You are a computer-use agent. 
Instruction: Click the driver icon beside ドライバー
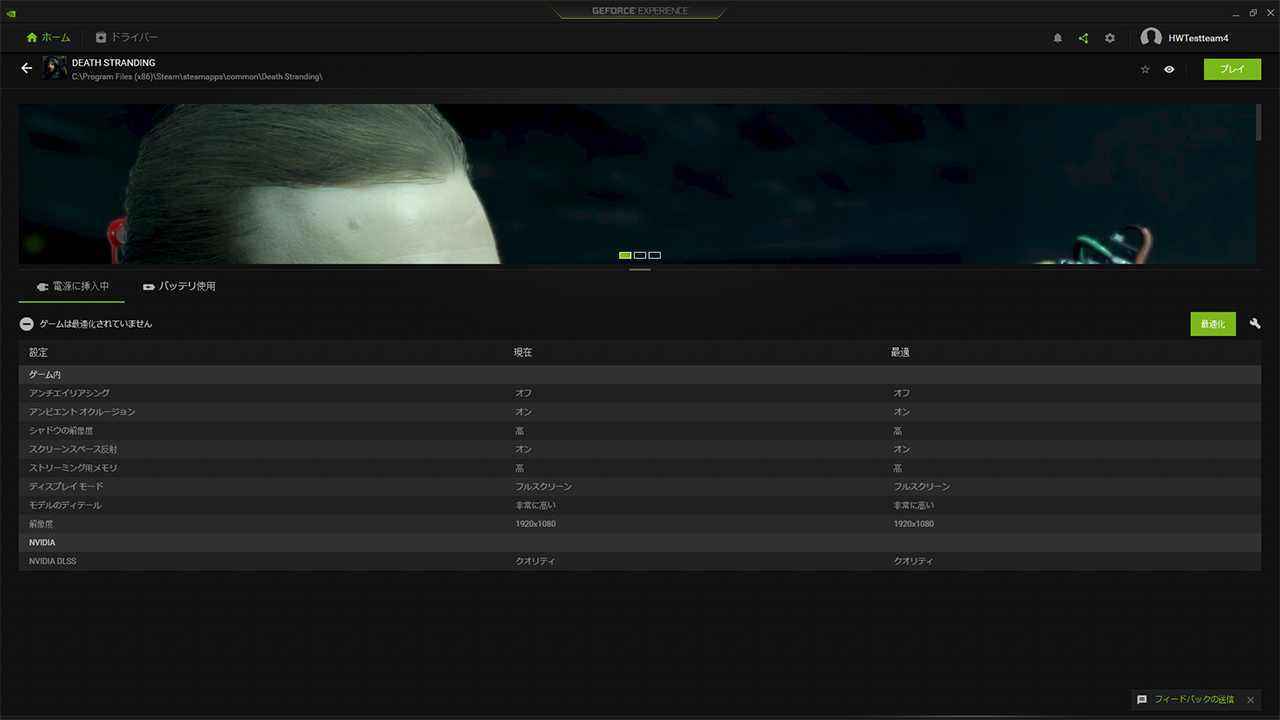pos(100,38)
